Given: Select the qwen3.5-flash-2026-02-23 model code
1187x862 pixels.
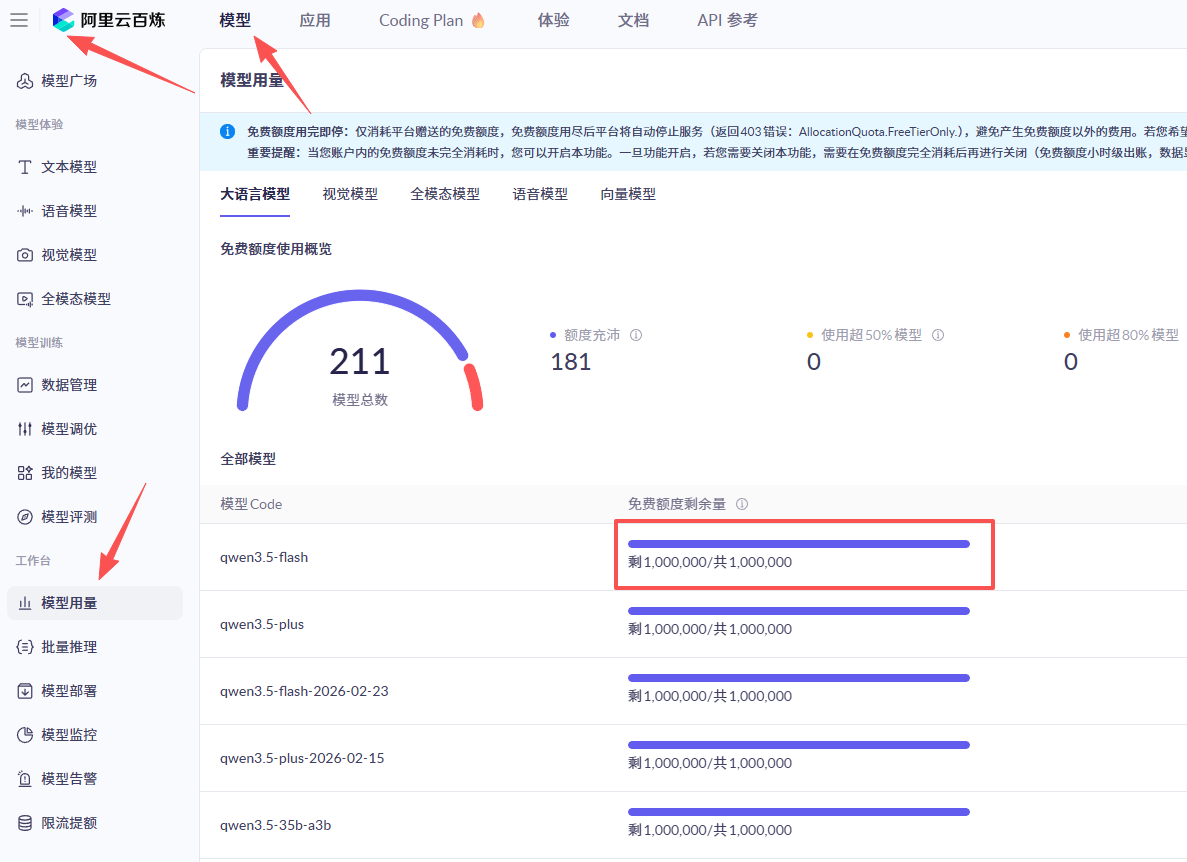Looking at the screenshot, I should pyautogui.click(x=304, y=691).
